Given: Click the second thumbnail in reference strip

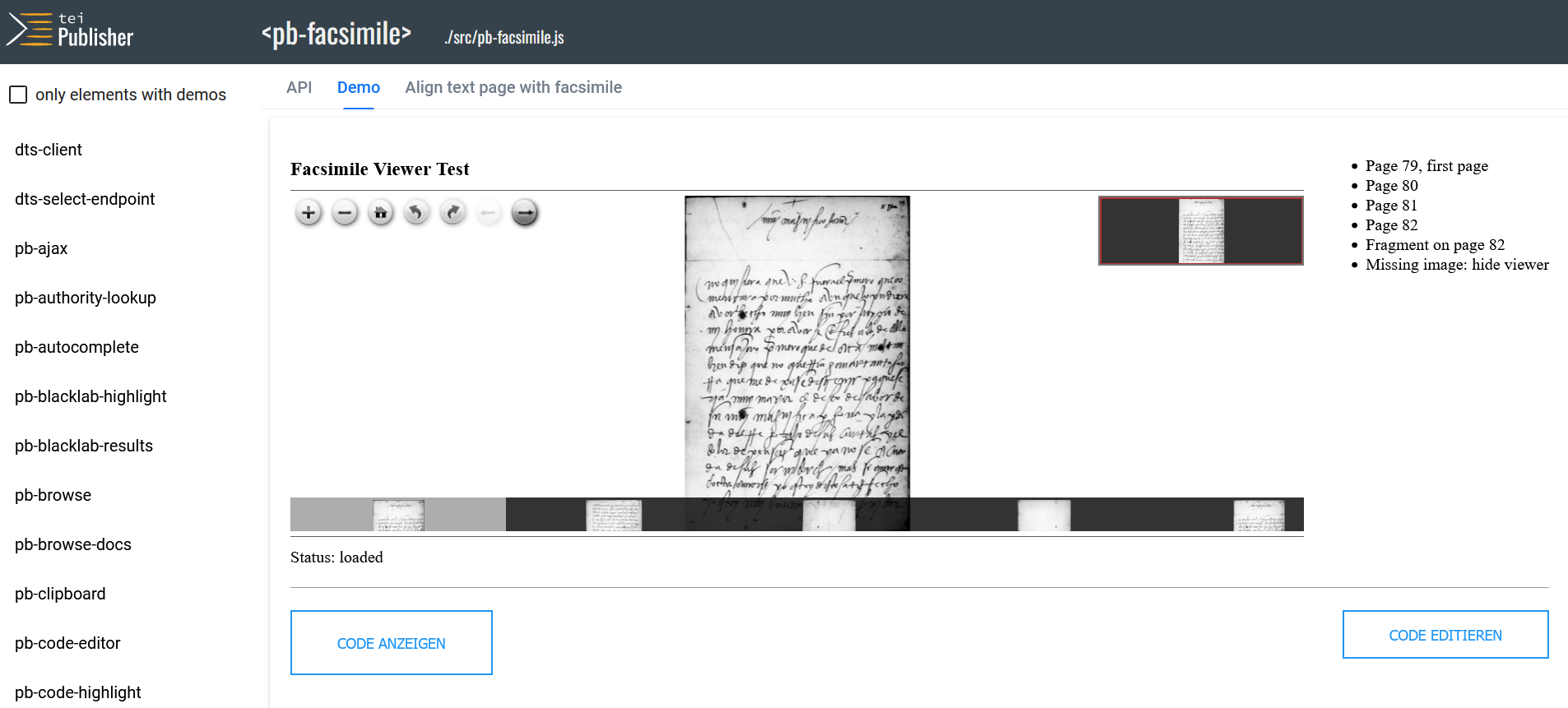Looking at the screenshot, I should click(614, 515).
